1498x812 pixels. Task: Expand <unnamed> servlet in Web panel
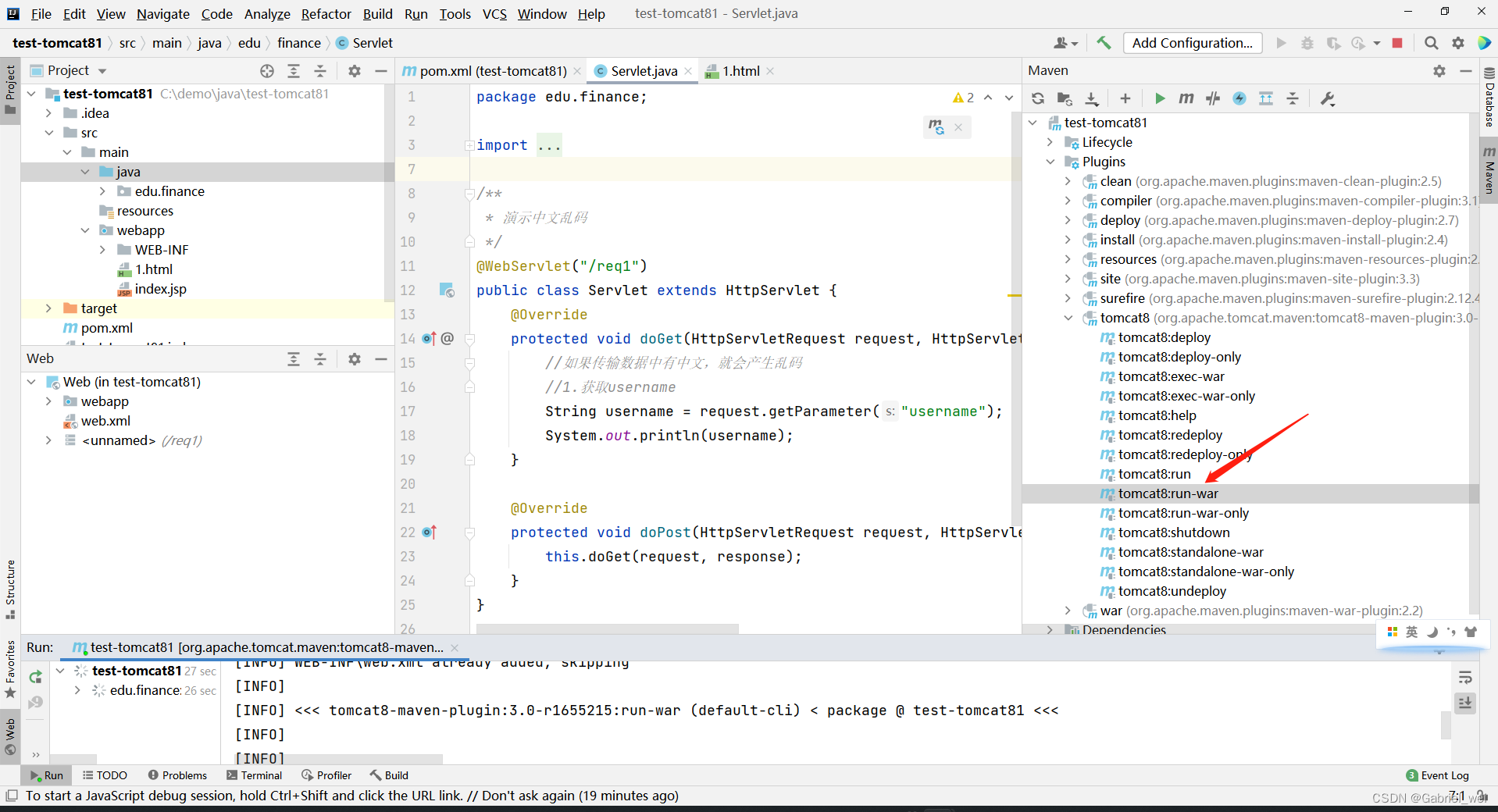click(x=49, y=440)
